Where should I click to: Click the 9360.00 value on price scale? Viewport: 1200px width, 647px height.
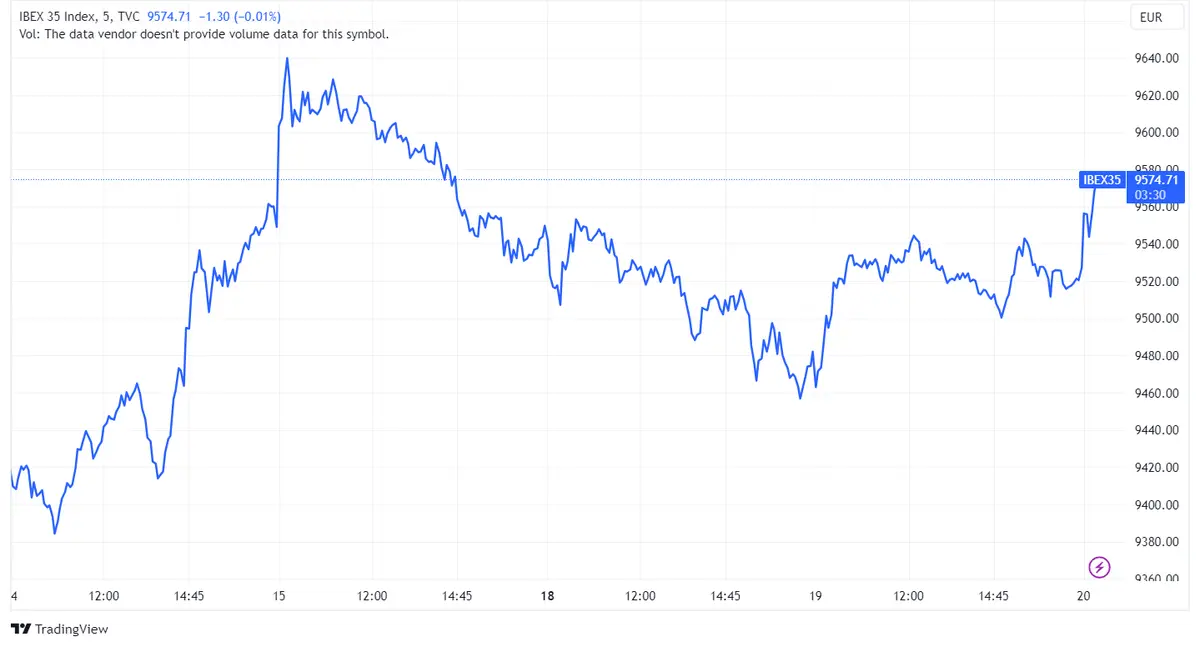coord(1156,577)
